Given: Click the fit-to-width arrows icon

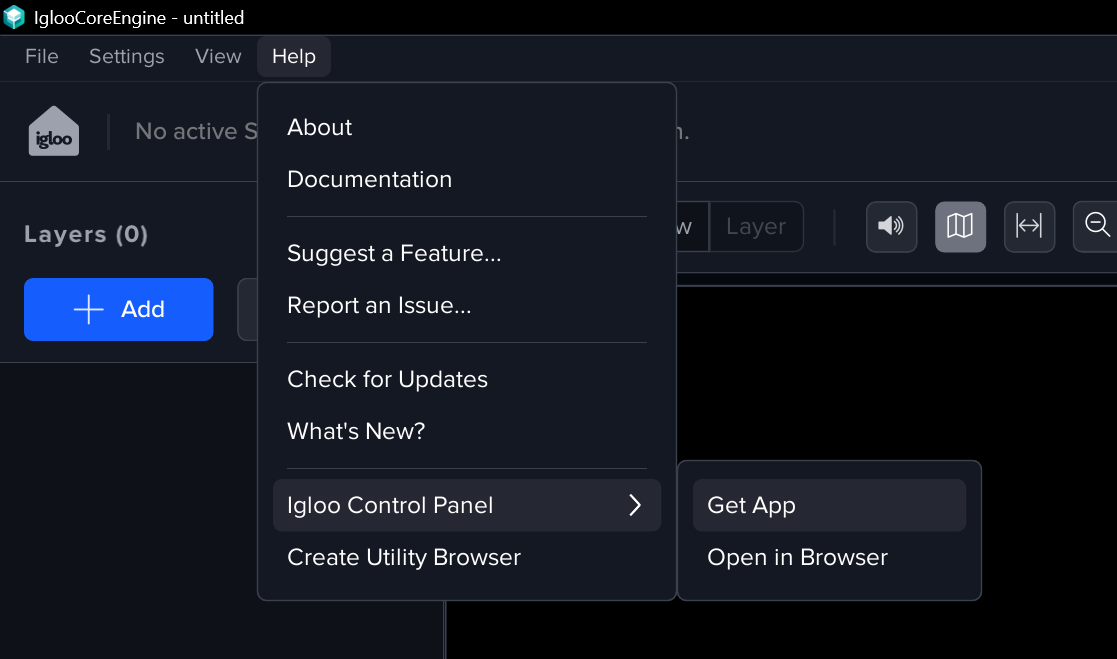Looking at the screenshot, I should click(x=1029, y=227).
